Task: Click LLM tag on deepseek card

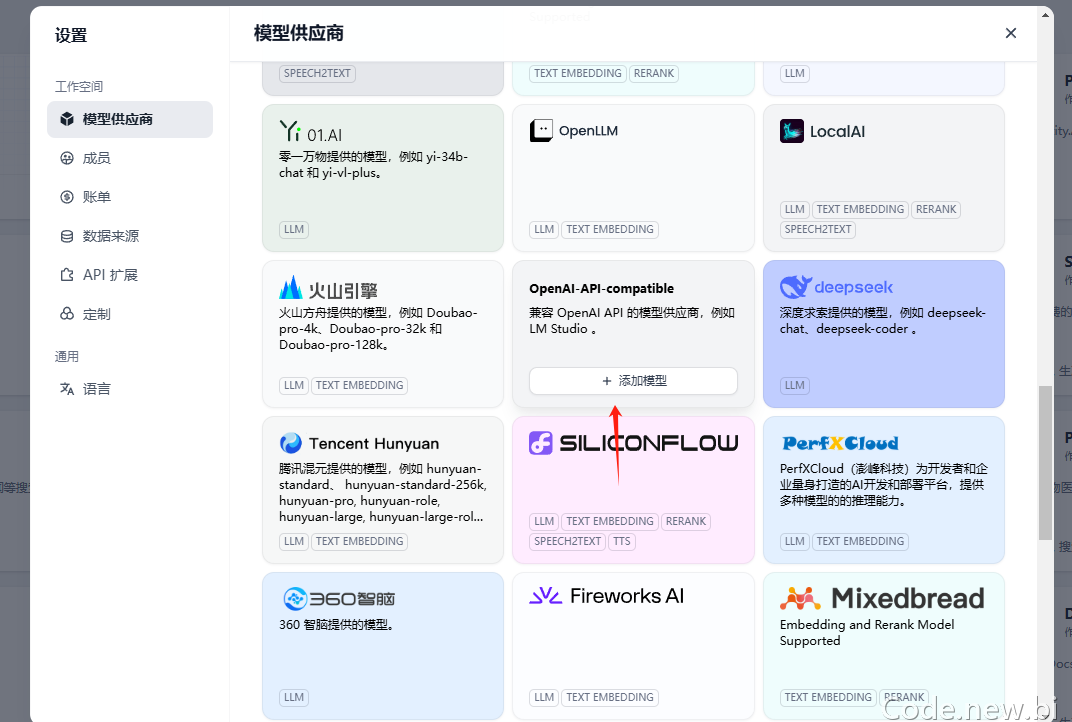Action: [794, 386]
